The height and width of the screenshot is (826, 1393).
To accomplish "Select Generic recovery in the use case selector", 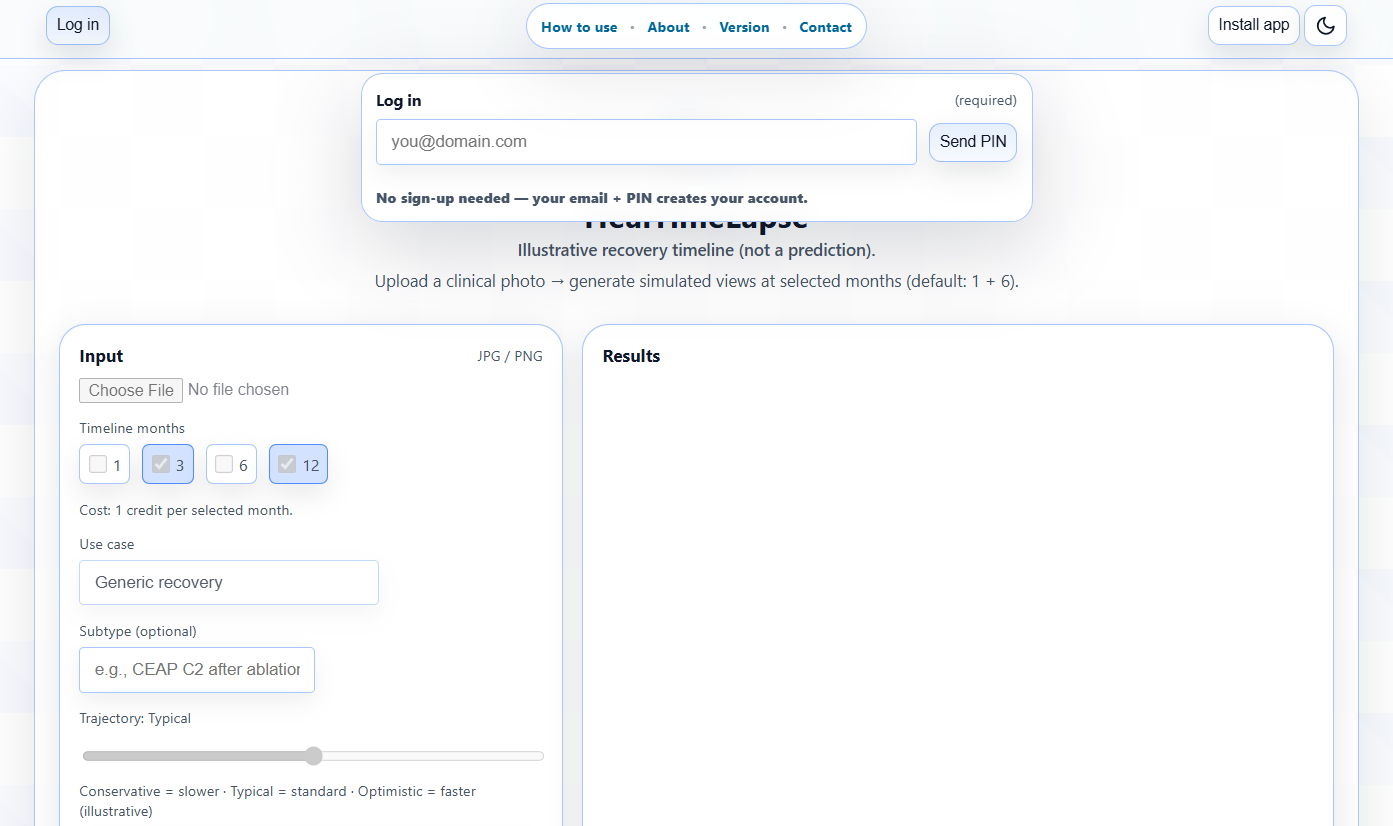I will point(228,582).
